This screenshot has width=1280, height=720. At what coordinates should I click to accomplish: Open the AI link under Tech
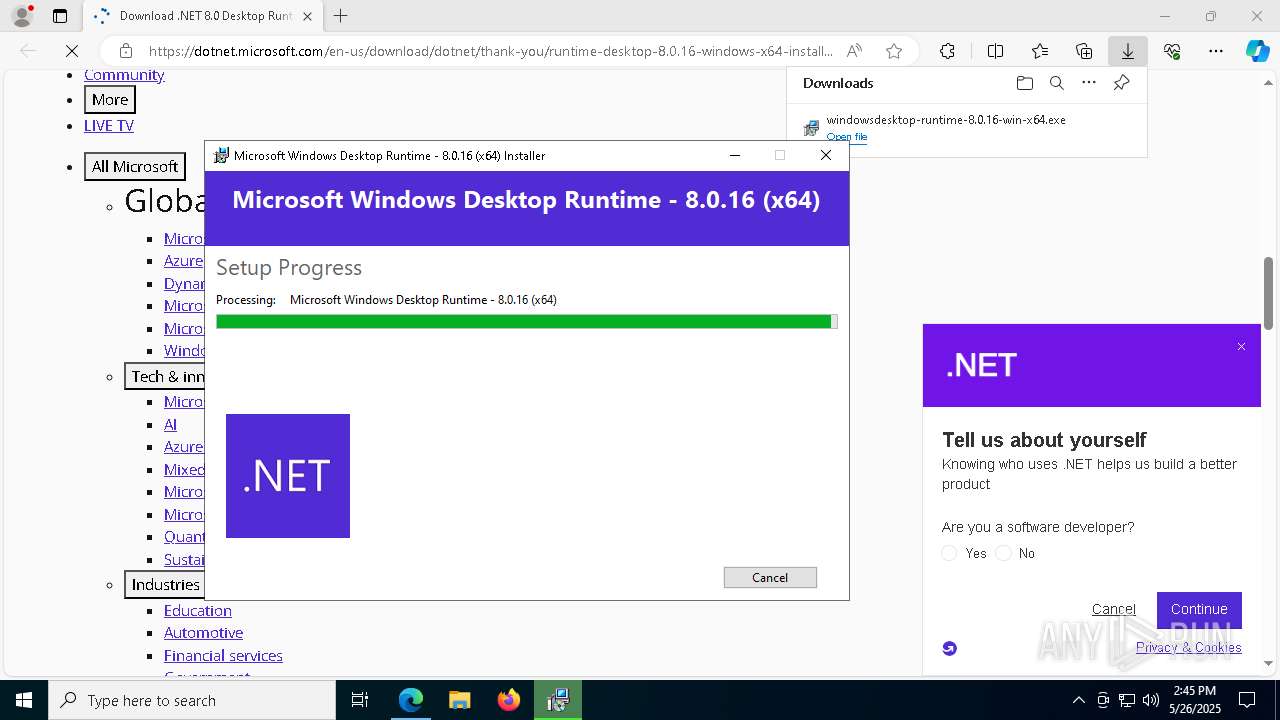pyautogui.click(x=170, y=424)
